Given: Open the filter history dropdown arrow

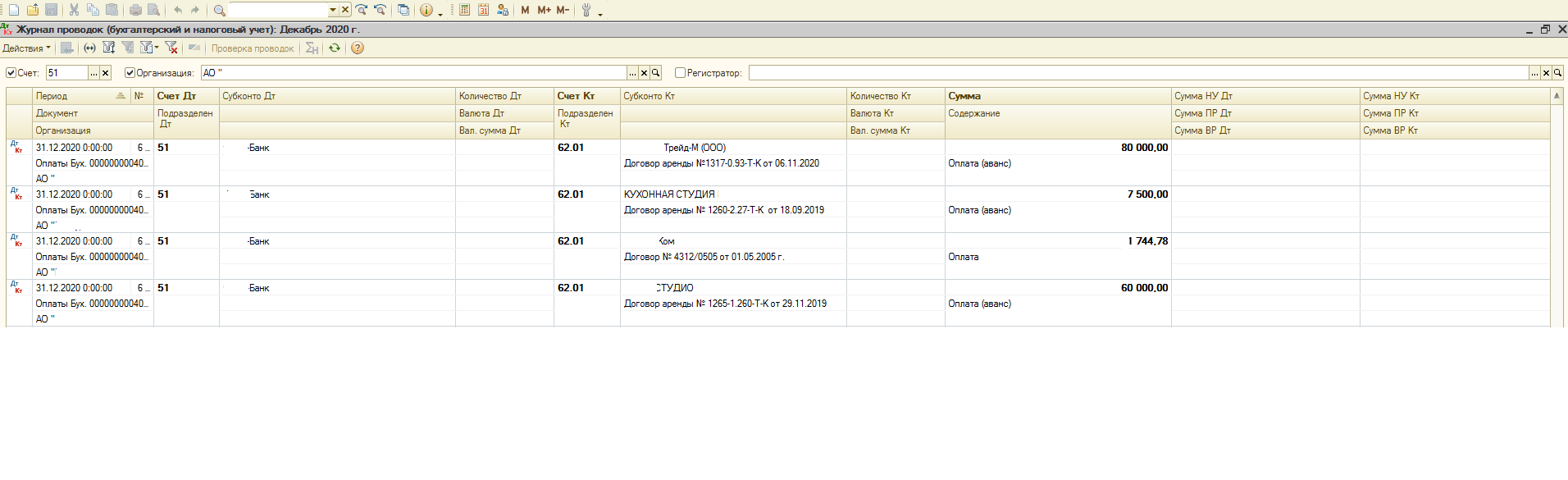Looking at the screenshot, I should (x=157, y=48).
